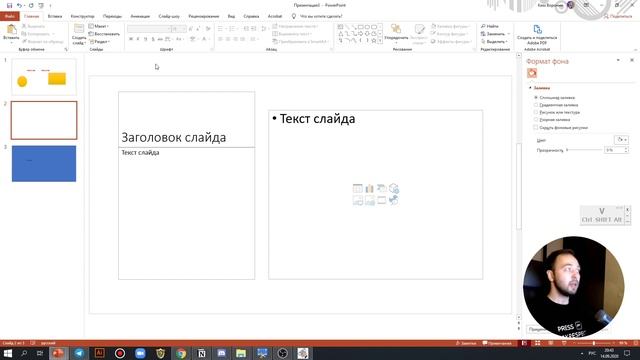Viewport: 640px width, 360px height.
Task: Click the Save icon in quick access toolbar
Action: pos(9,5)
